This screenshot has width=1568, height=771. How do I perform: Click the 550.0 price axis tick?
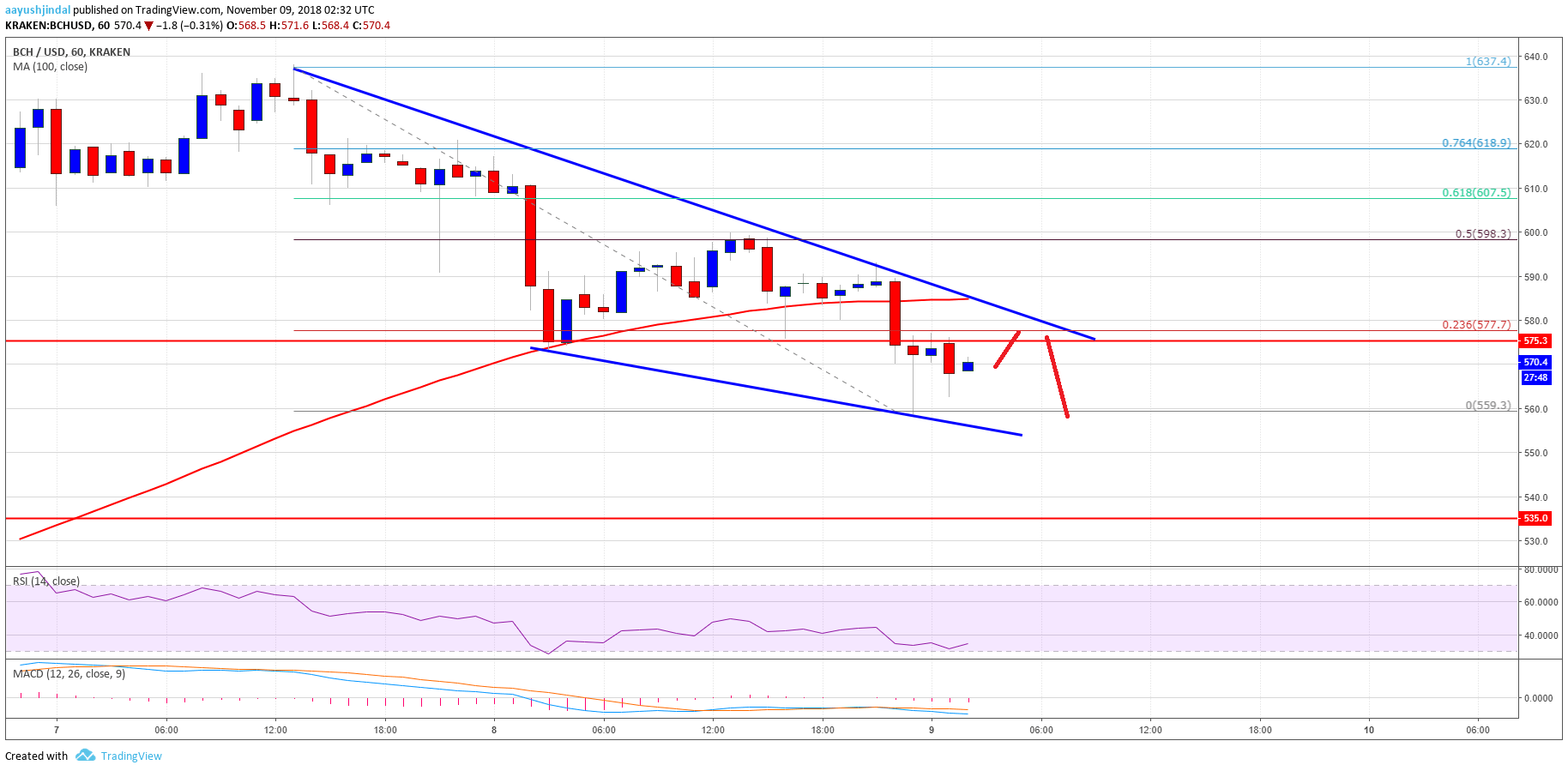[1535, 454]
